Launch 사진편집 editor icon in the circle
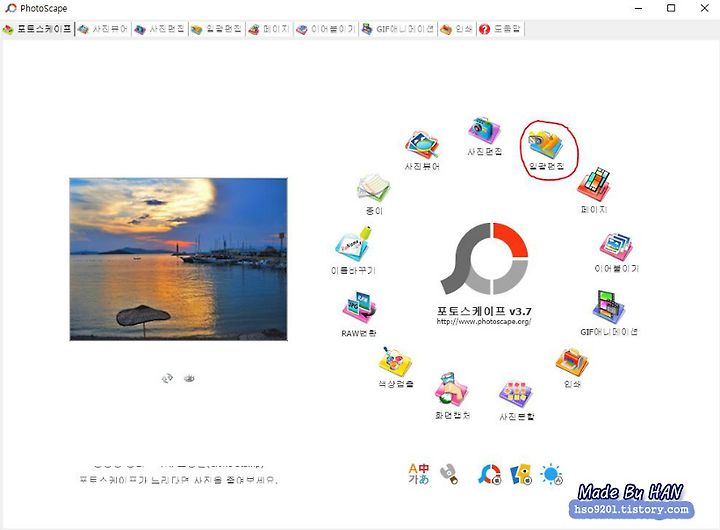Screen dimensions: 720x530 [x=484, y=136]
